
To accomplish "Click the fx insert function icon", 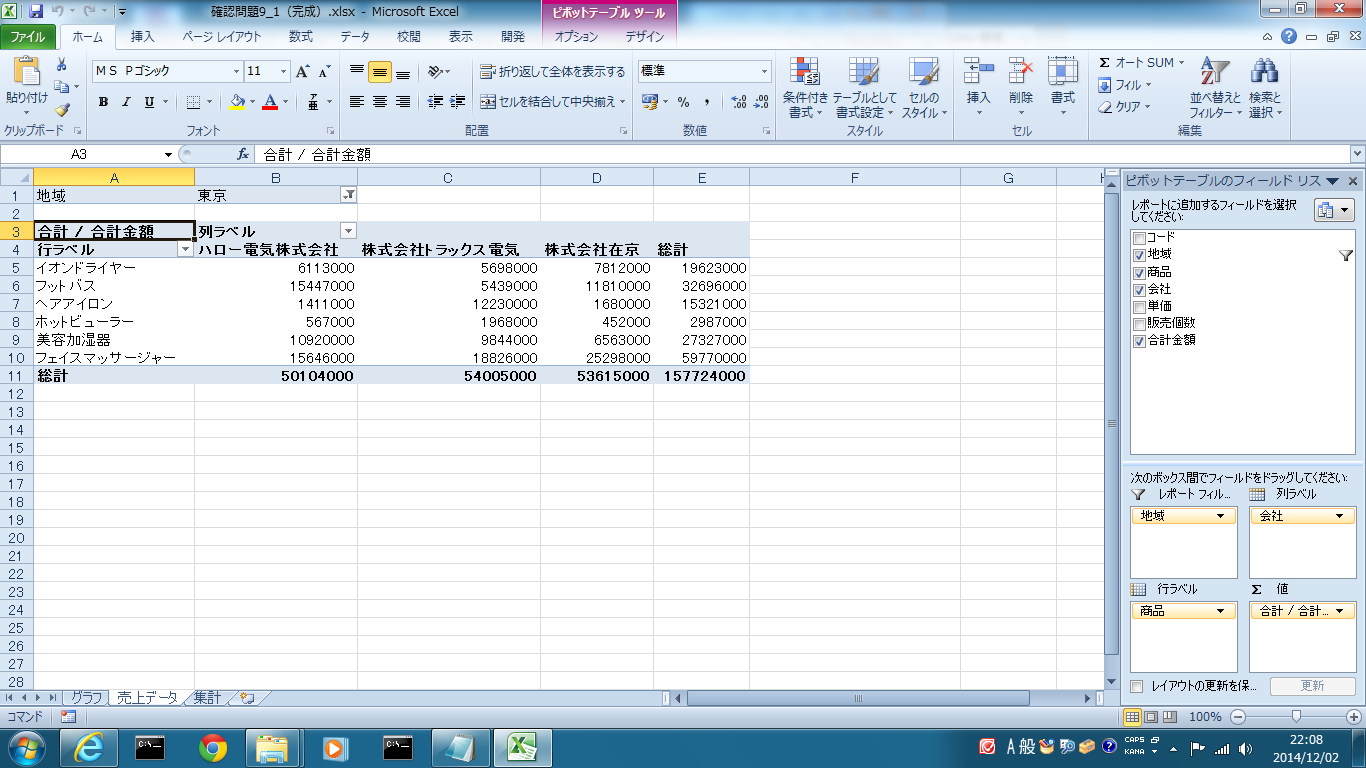I will click(242, 155).
